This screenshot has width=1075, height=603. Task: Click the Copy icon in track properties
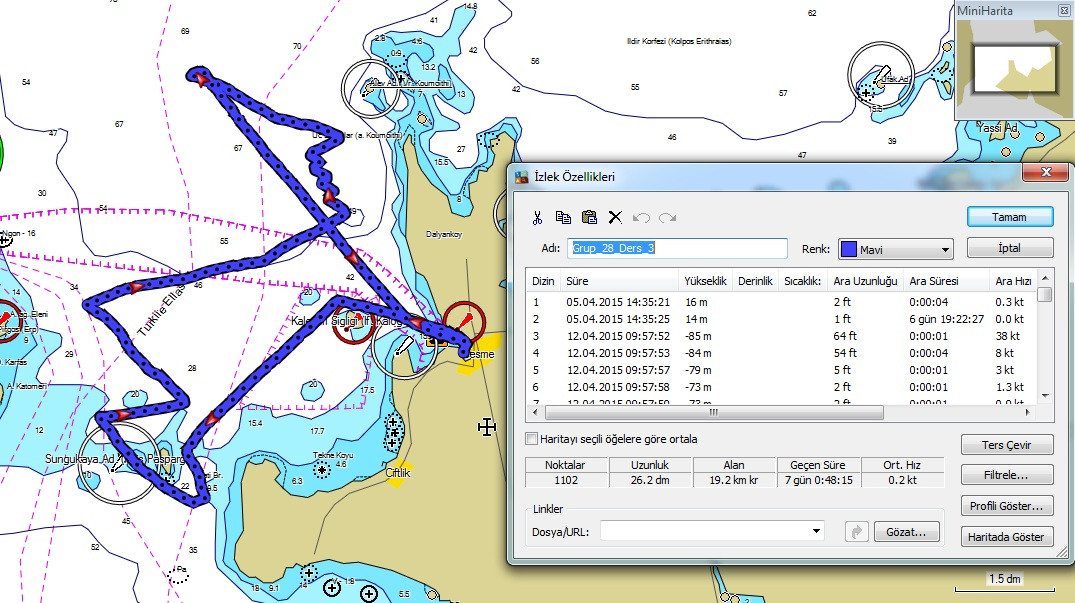click(563, 217)
